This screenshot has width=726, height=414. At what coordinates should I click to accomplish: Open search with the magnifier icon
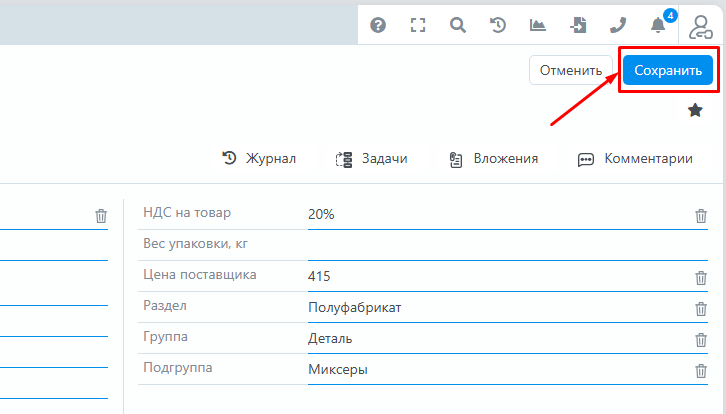pyautogui.click(x=458, y=26)
